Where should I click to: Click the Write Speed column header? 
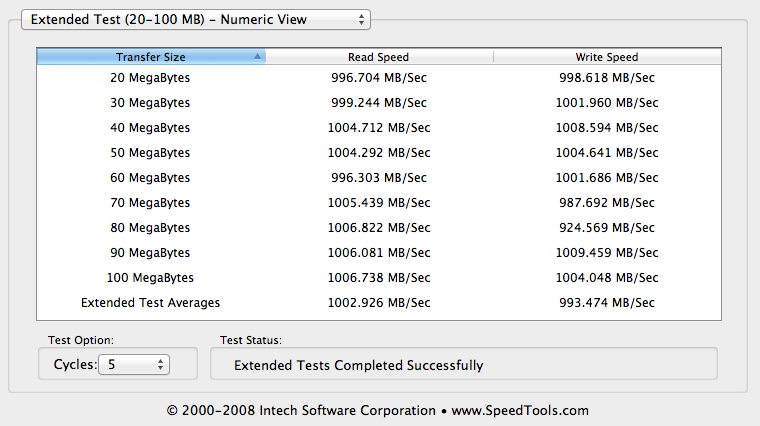pyautogui.click(x=606, y=57)
